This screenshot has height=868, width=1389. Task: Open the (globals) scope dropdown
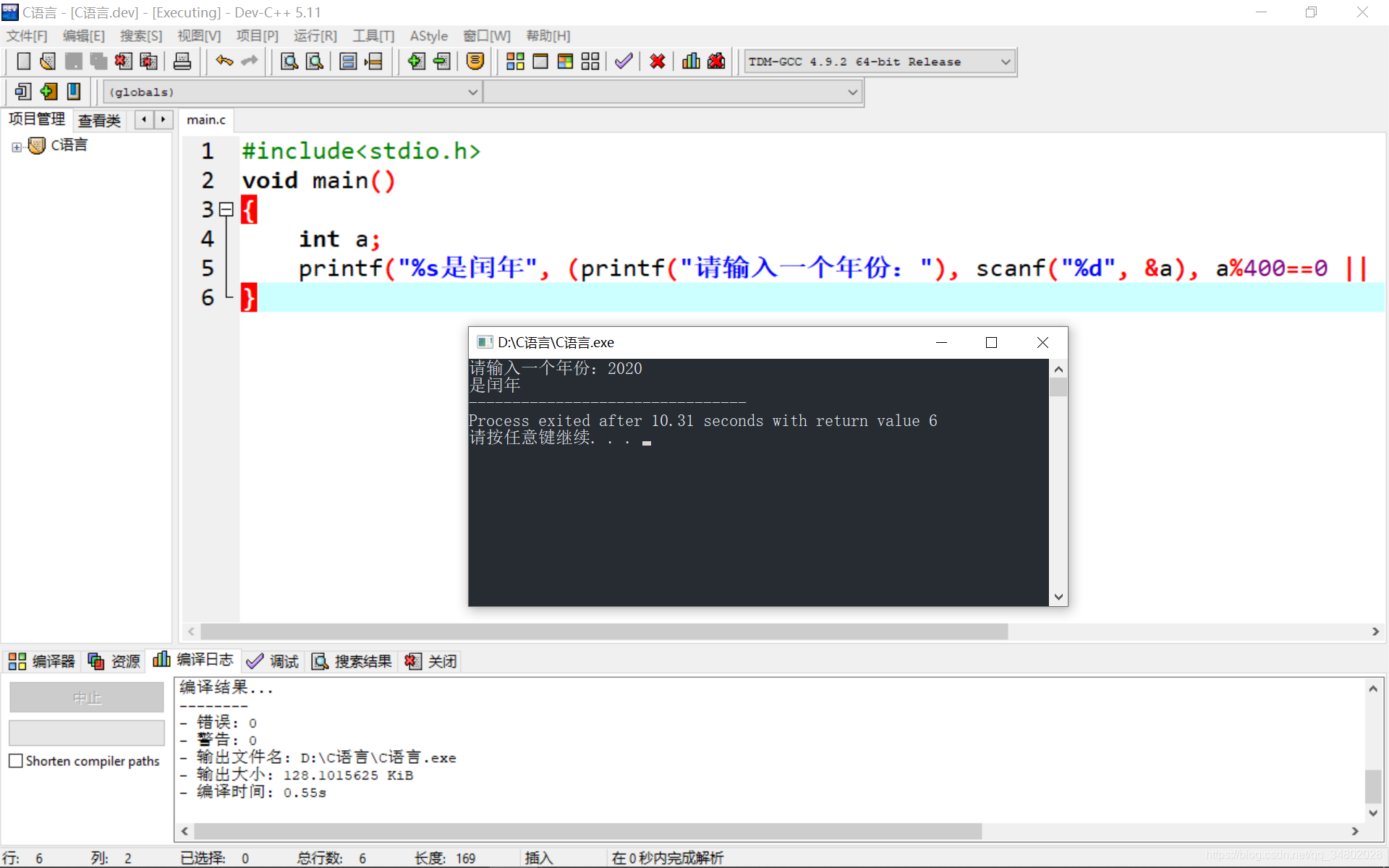pyautogui.click(x=472, y=93)
